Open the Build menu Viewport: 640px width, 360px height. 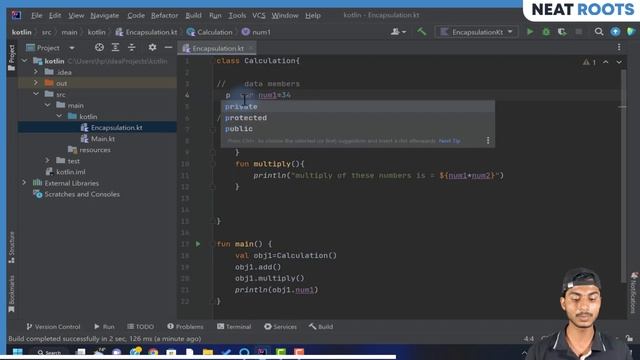tap(193, 16)
